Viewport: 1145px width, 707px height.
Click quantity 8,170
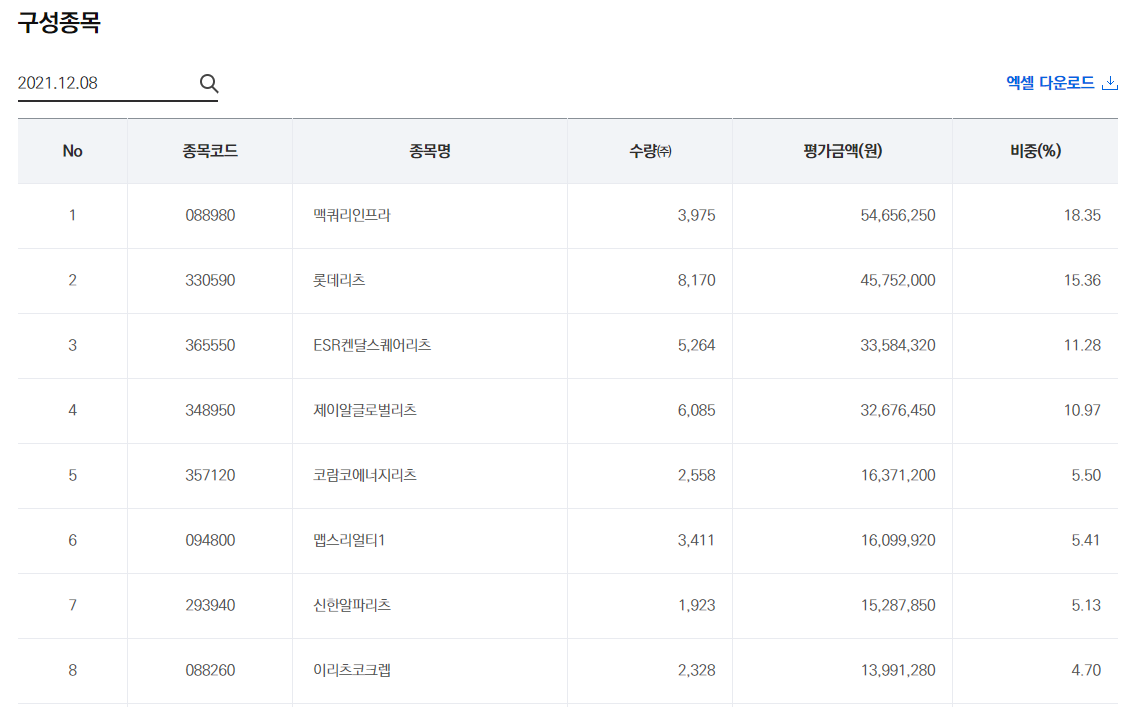[x=697, y=280]
